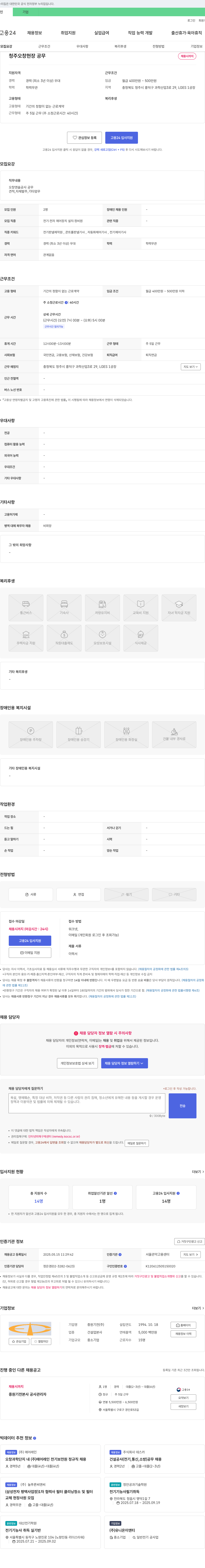Jump to the 기업정보 section tab
The height and width of the screenshot is (1568, 205).
[196, 46]
